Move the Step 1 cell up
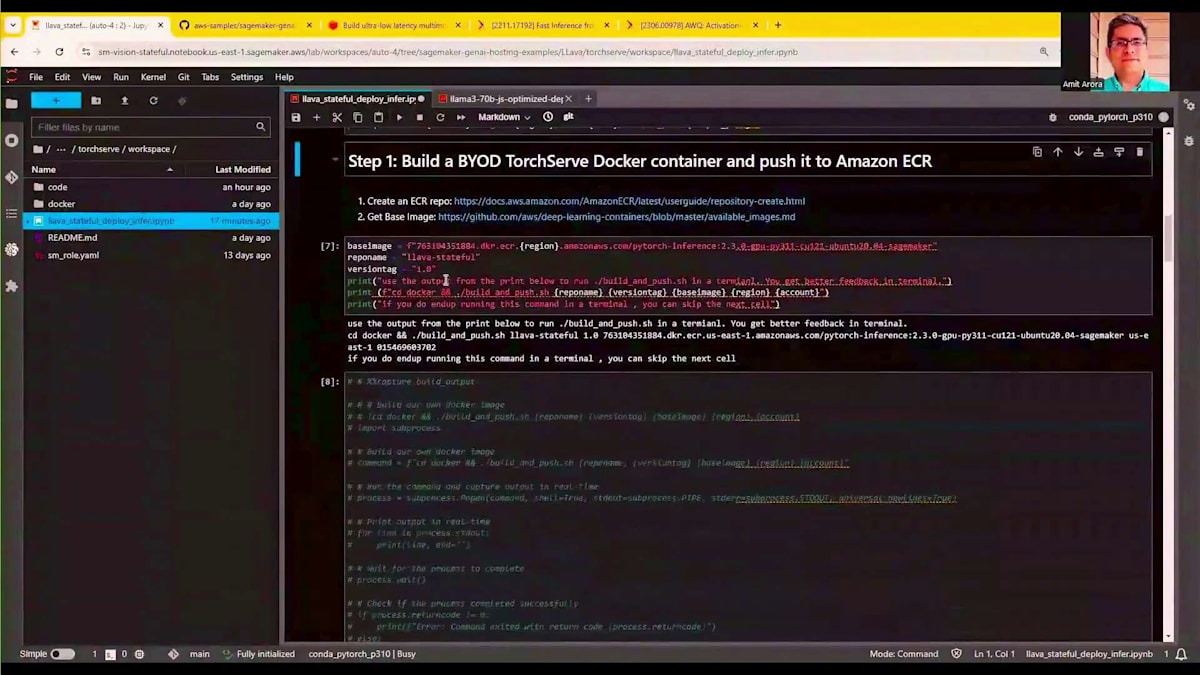This screenshot has width=1200, height=675. (1057, 152)
